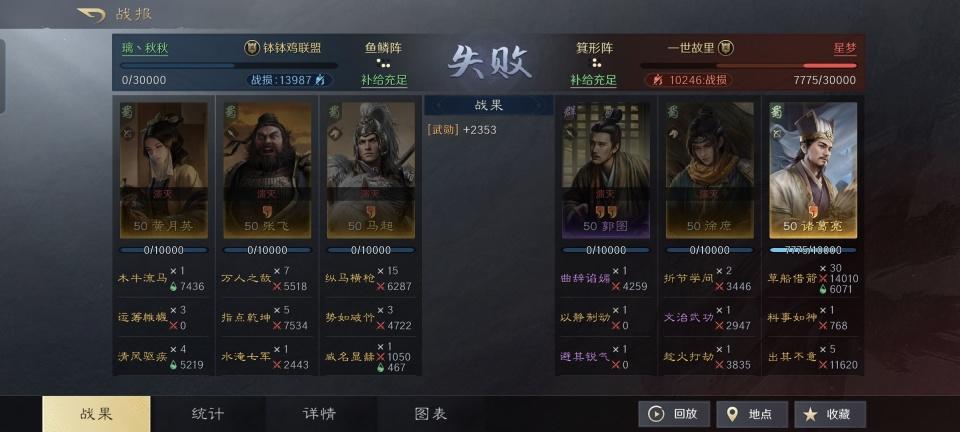Image resolution: width=960 pixels, height=432 pixels.
Task: Click the 黄月英 general portrait card
Action: pyautogui.click(x=163, y=170)
